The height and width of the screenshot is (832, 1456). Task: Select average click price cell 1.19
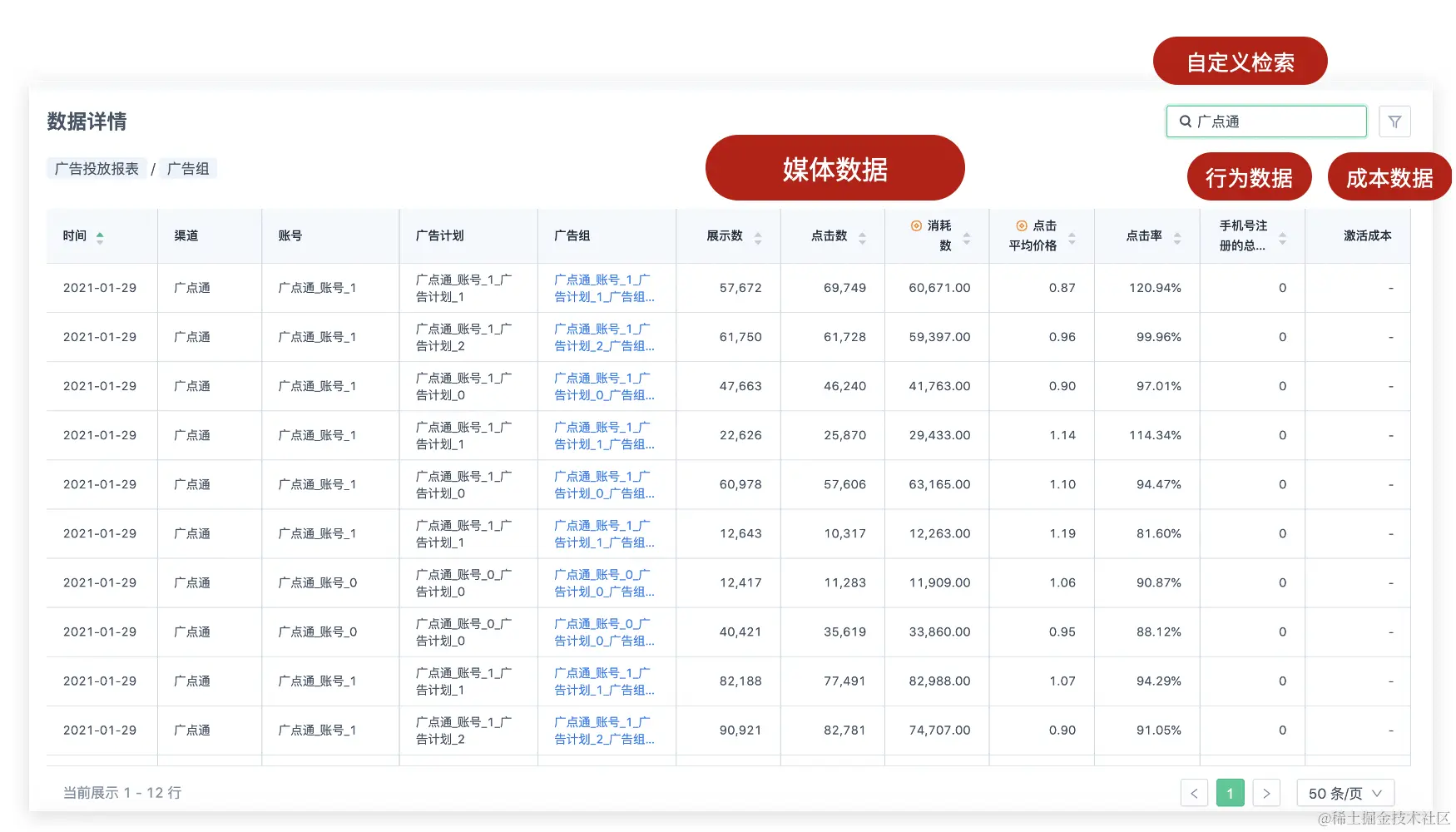tap(1062, 533)
